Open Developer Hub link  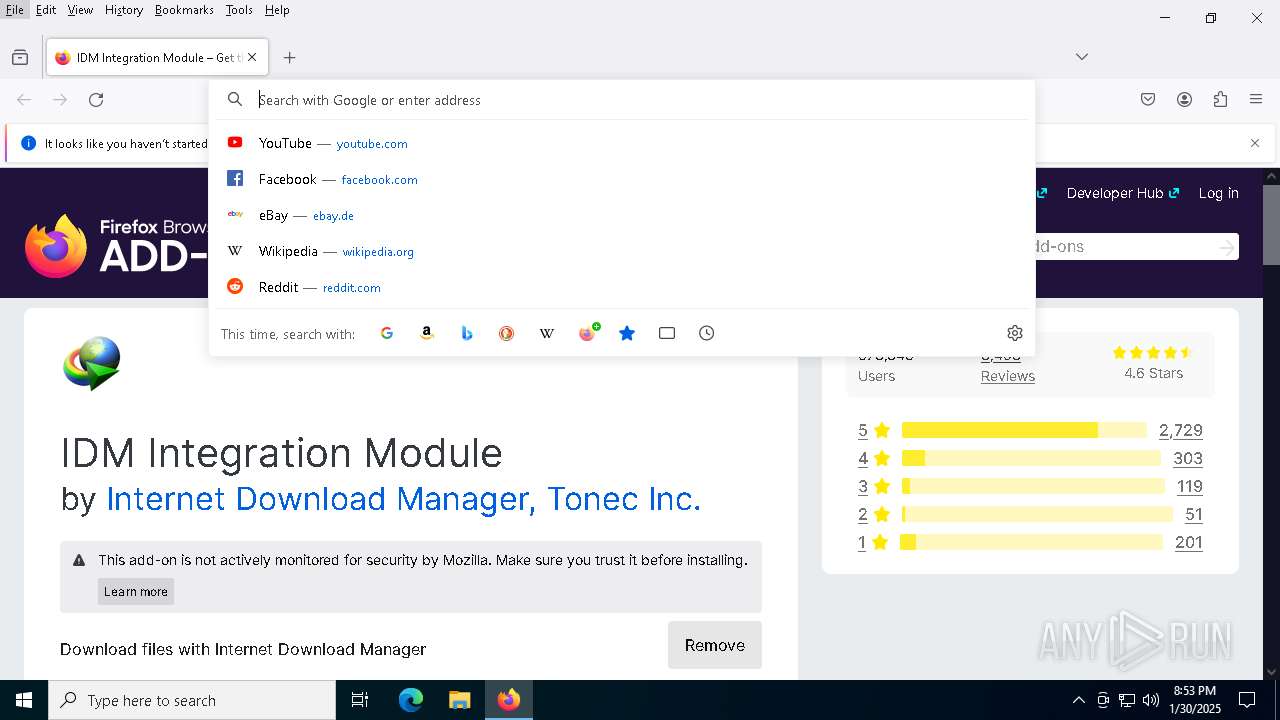[1123, 193]
